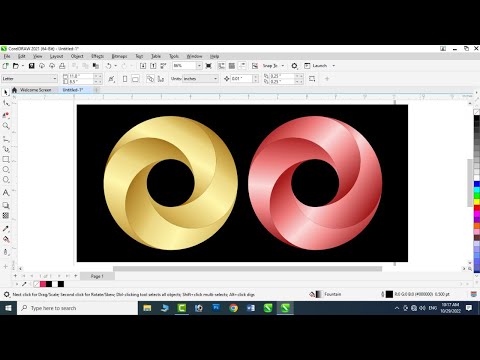Set page to portrait orientation
480x360 pixels.
coord(125,79)
